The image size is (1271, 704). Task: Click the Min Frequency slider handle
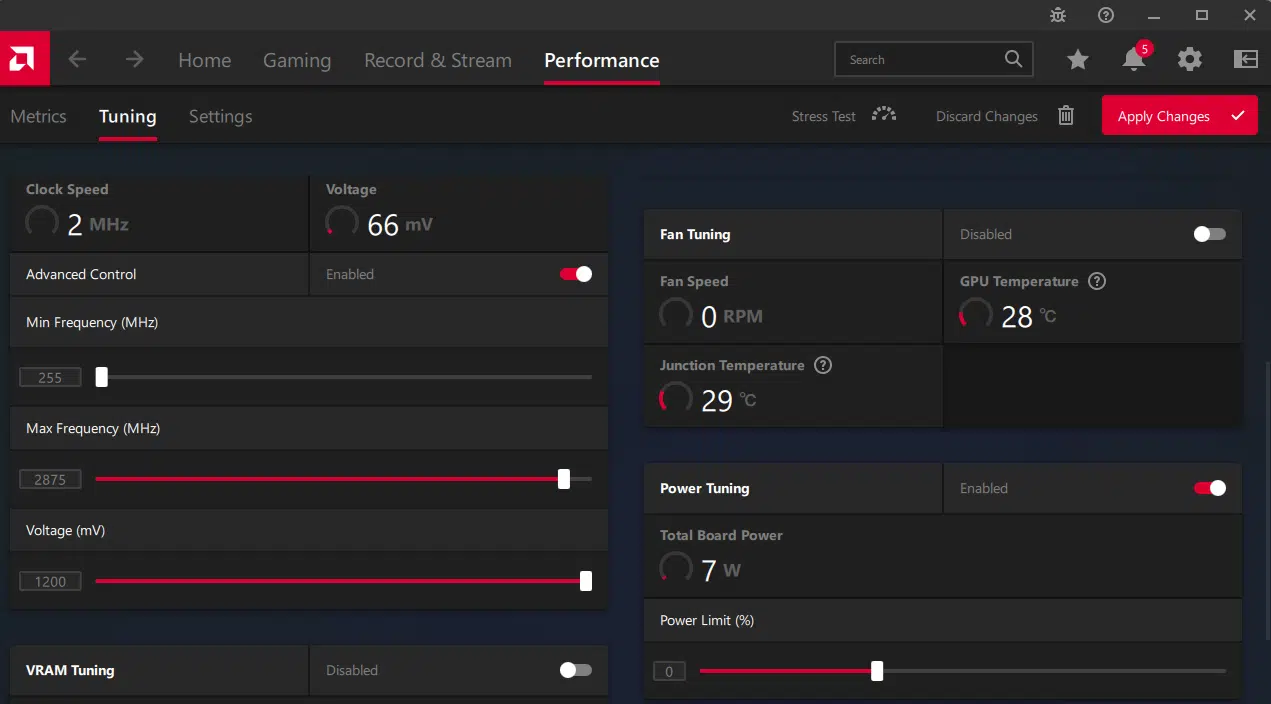tap(101, 377)
